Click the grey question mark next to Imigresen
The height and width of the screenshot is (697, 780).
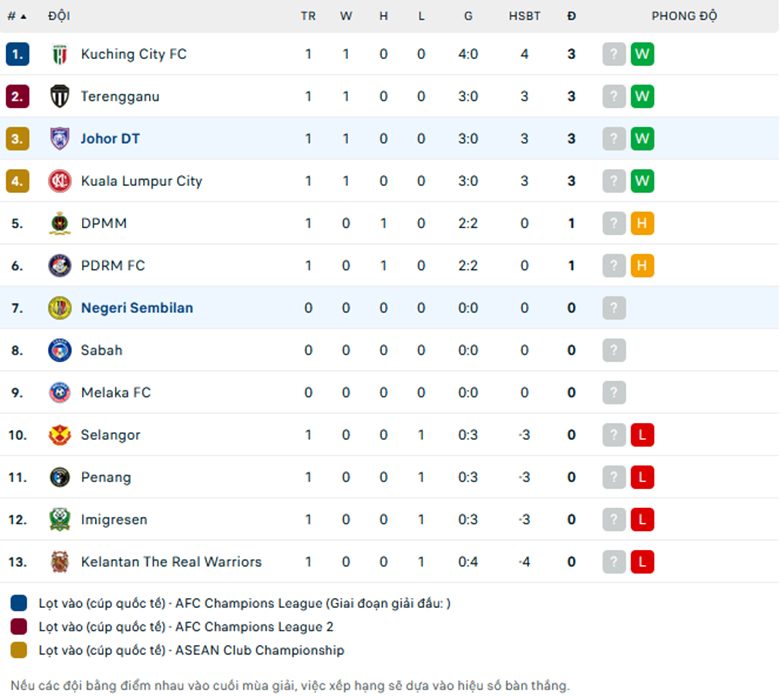(614, 519)
